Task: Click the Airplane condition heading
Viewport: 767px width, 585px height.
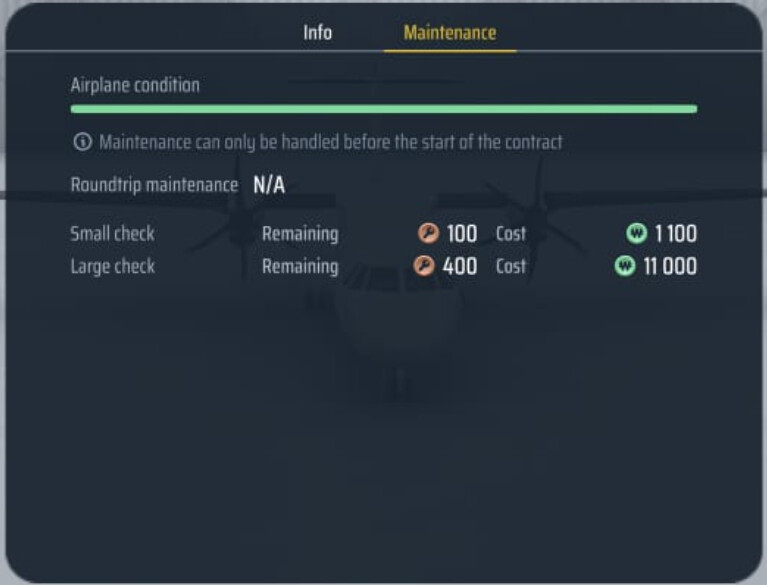Action: click(x=135, y=85)
